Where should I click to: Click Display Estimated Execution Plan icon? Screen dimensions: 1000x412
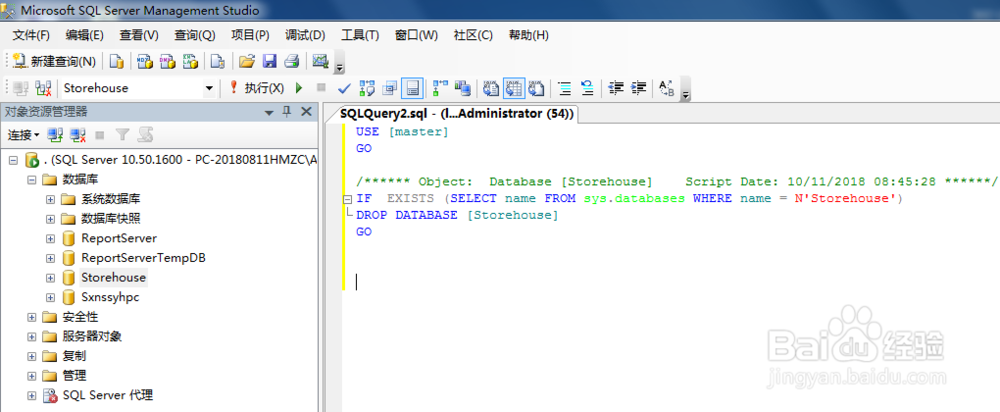[367, 88]
